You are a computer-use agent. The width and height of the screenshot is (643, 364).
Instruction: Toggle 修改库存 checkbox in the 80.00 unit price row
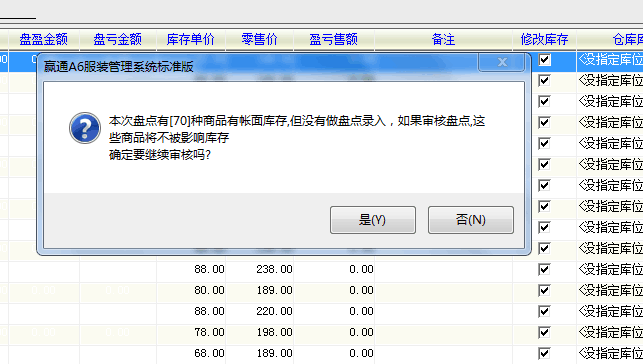coord(544,291)
